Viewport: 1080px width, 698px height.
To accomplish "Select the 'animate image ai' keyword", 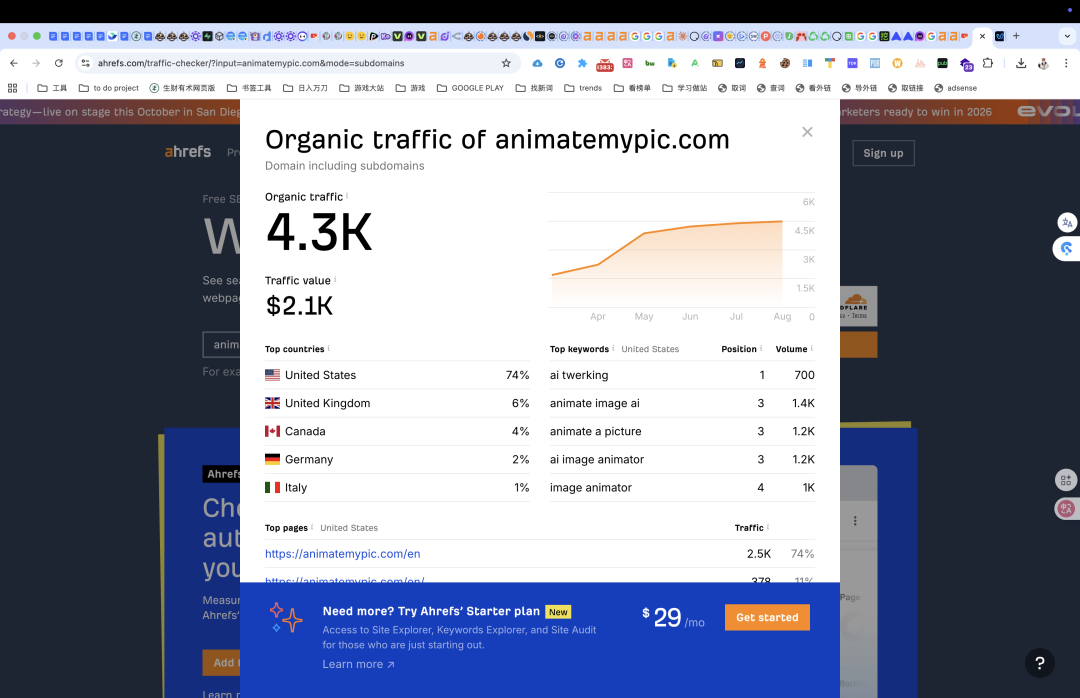I will 594,403.
